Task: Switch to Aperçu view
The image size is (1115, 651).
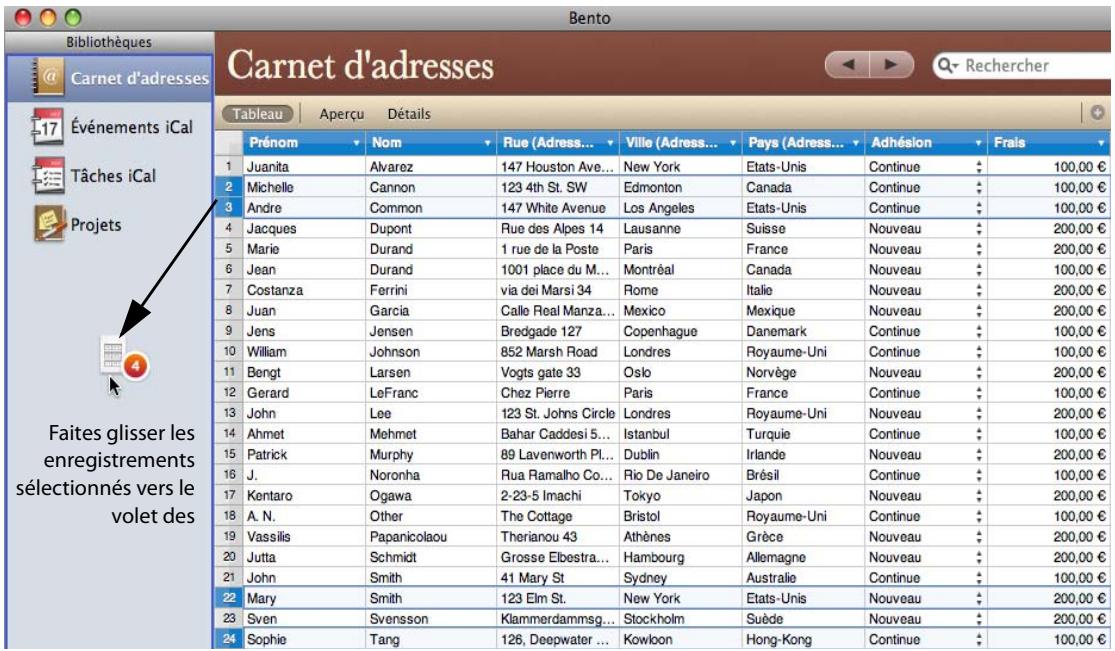Action: (341, 114)
